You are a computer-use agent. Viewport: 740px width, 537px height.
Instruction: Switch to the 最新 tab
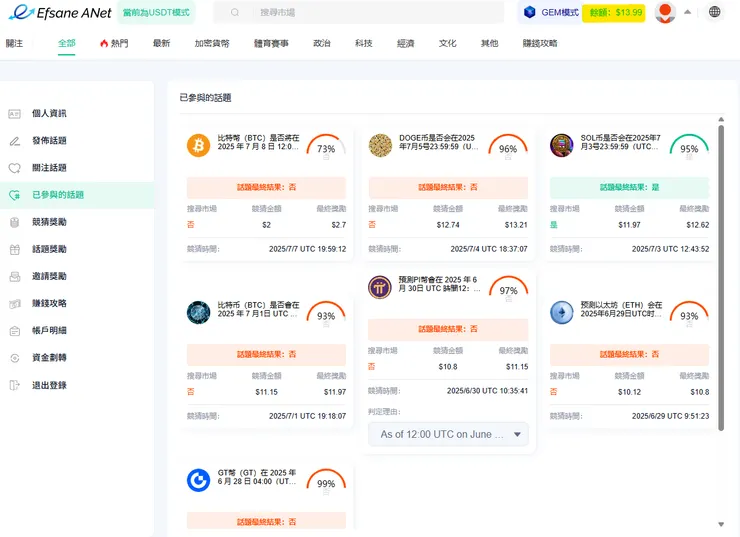coord(161,43)
